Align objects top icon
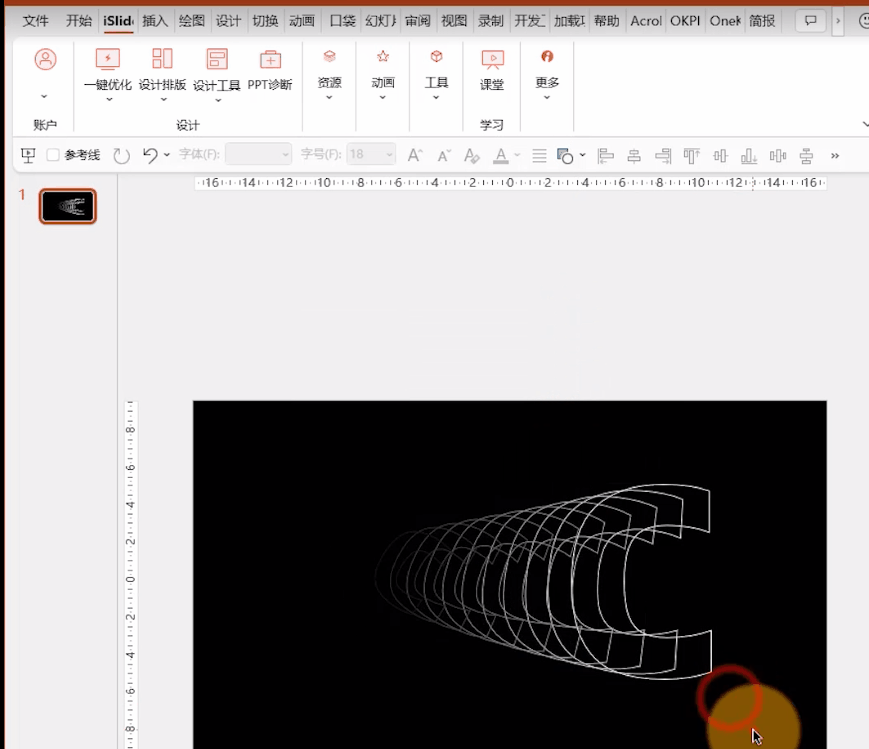This screenshot has height=749, width=869. pyautogui.click(x=691, y=156)
